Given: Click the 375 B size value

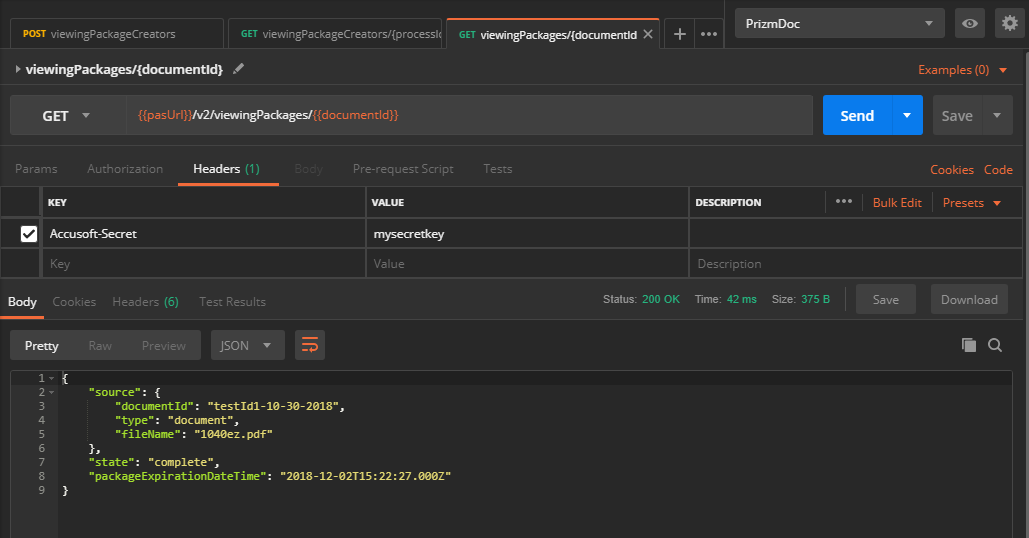Looking at the screenshot, I should coord(815,299).
